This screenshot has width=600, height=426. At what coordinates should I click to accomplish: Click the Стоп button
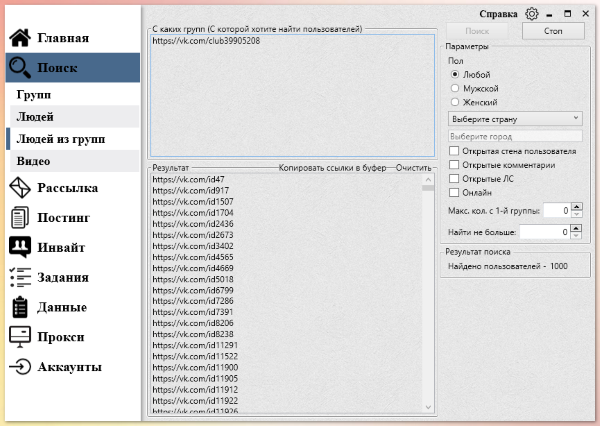click(553, 31)
